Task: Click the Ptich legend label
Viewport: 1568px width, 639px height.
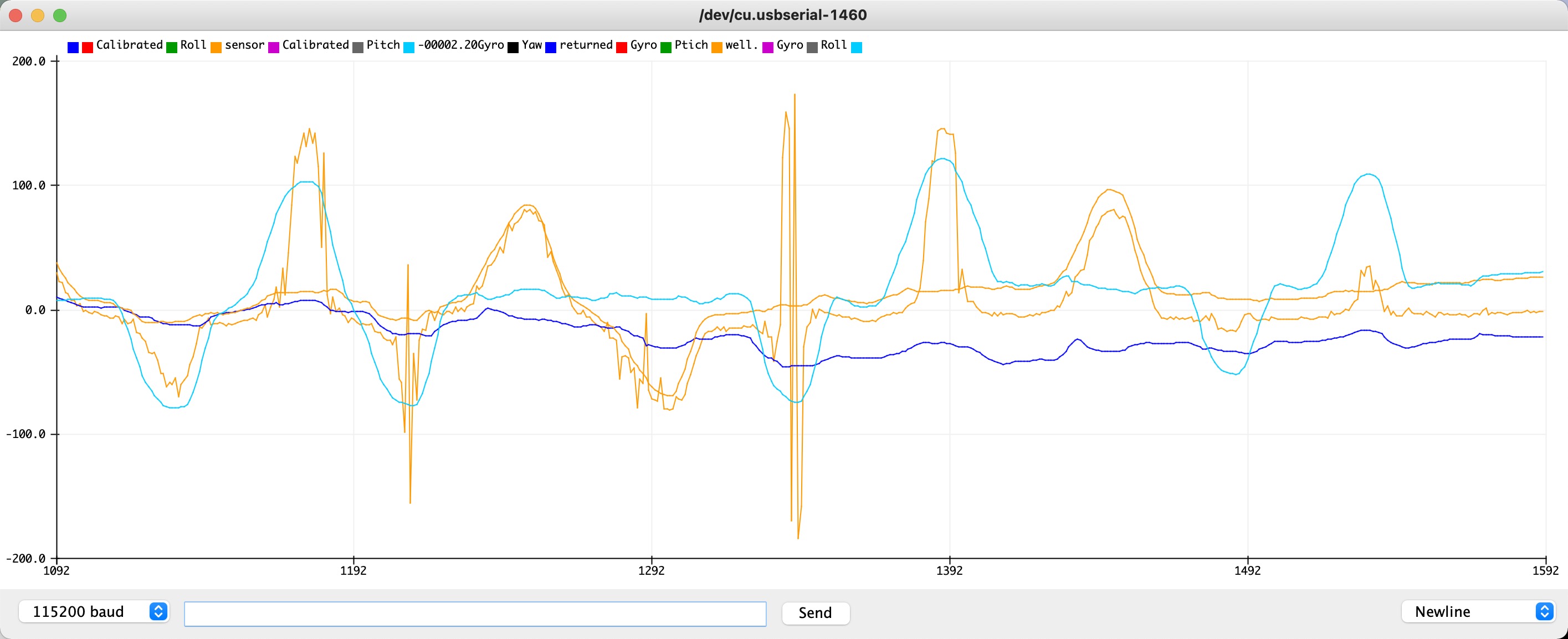Action: click(691, 45)
